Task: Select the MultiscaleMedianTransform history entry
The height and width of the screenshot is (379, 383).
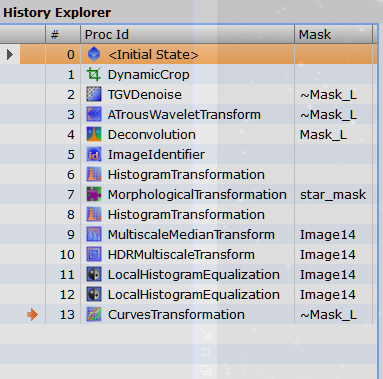Action: coord(191,235)
